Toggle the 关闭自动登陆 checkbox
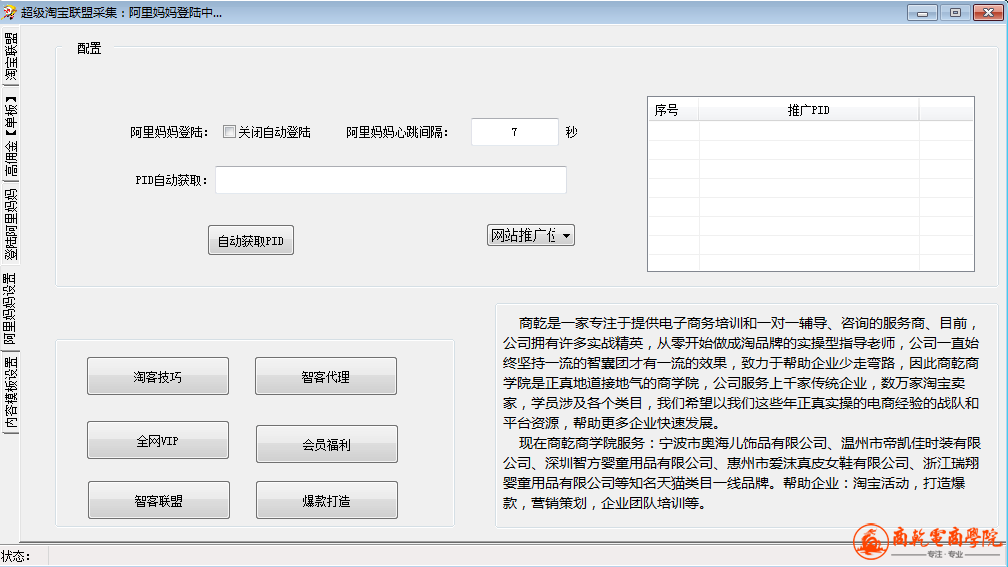The image size is (1008, 567). pyautogui.click(x=230, y=132)
